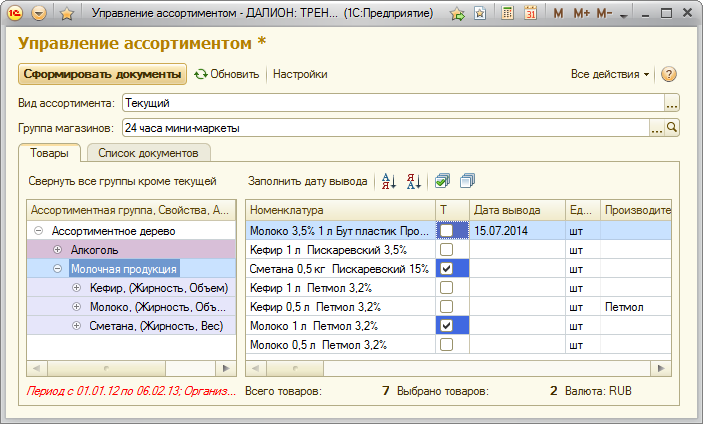Click date cell 15.07.2014
703x424 pixels.
[517, 231]
